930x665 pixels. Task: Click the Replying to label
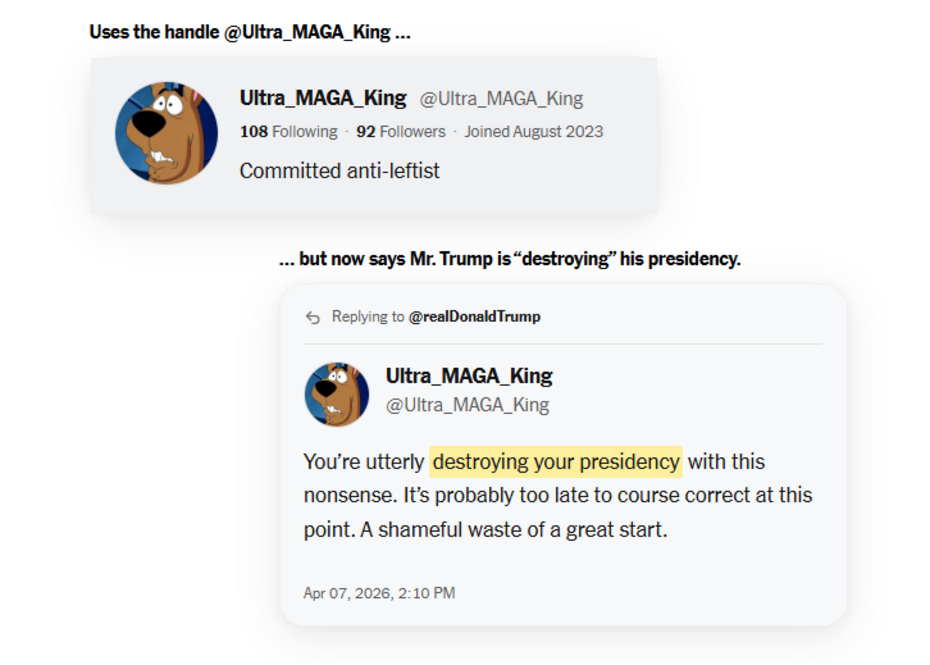(367, 316)
